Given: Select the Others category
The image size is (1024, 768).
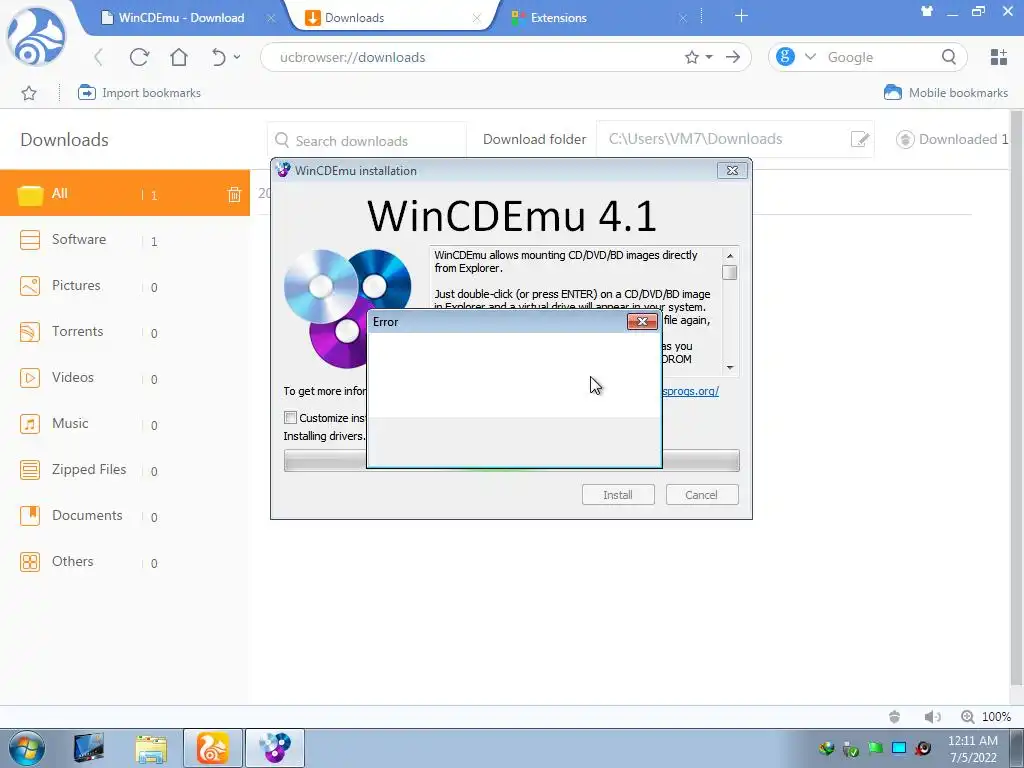Looking at the screenshot, I should 125,562.
